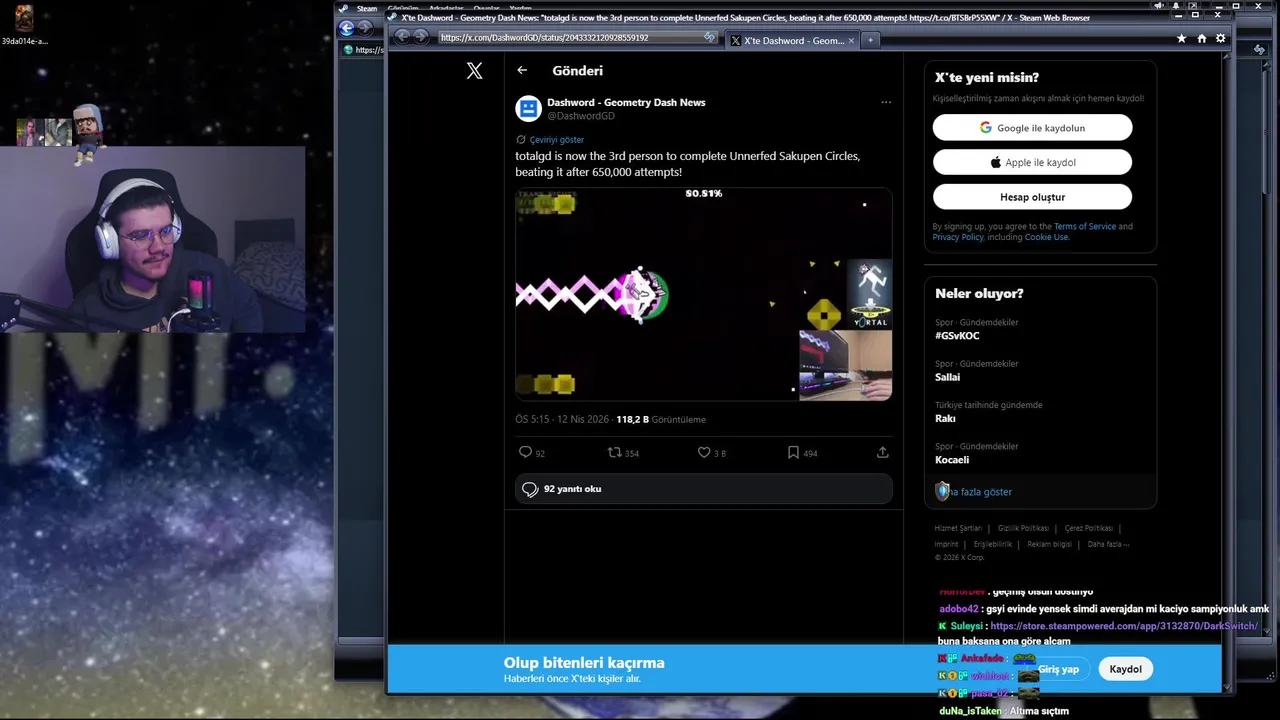Viewport: 1280px width, 720px height.
Task: Open 'Imprint' footer link
Action: coord(946,544)
